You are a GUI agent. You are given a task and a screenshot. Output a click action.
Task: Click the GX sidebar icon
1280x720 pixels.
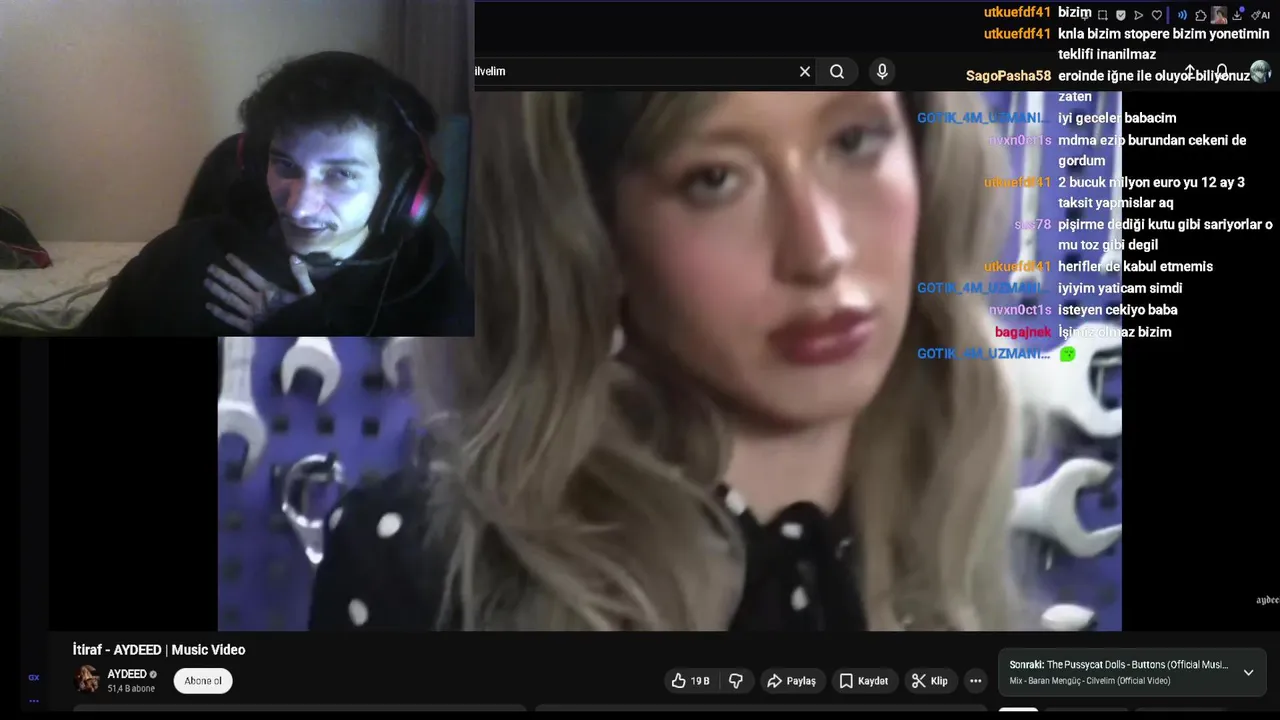[33, 677]
